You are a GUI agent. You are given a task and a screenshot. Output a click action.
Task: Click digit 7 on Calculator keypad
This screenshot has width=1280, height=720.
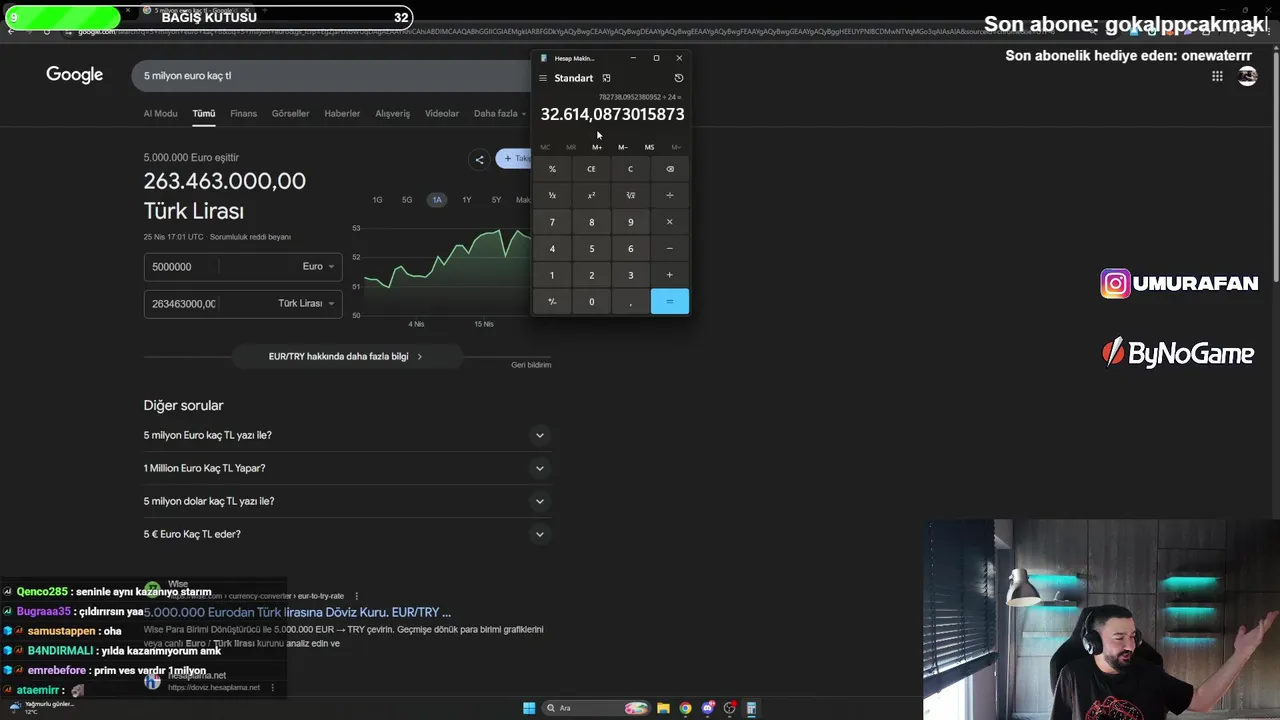[552, 222]
